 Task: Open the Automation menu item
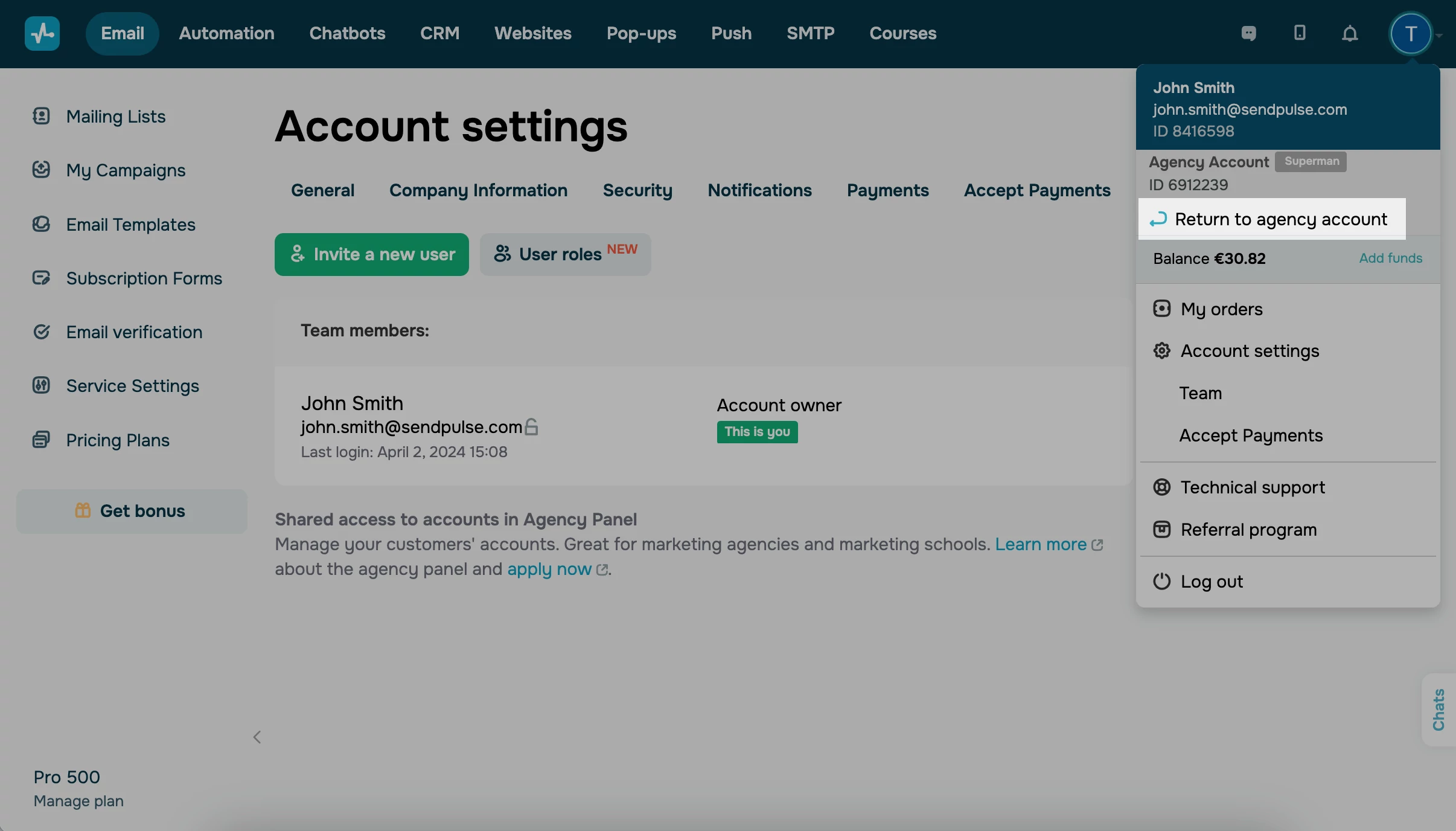tap(226, 33)
